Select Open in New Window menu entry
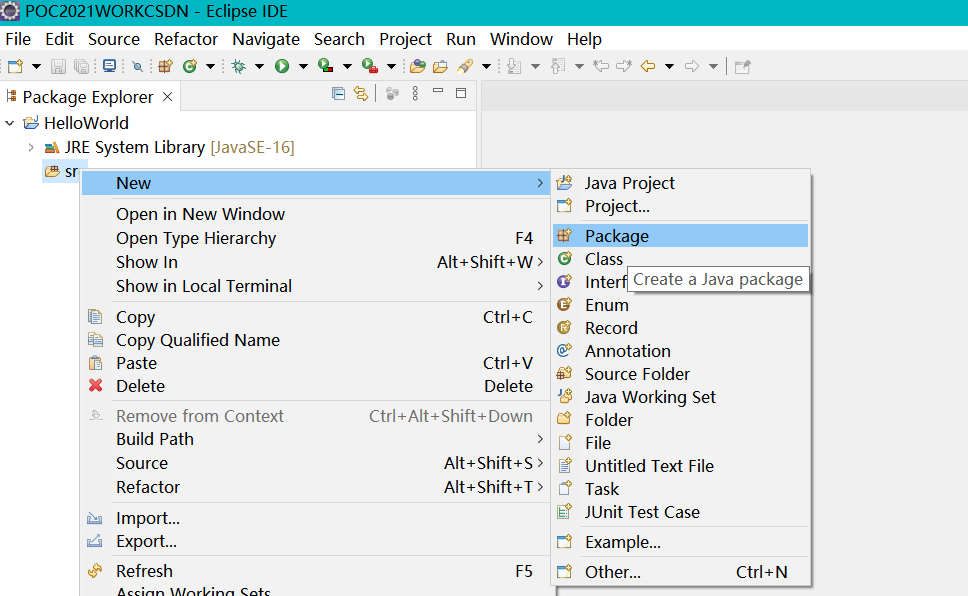Image resolution: width=968 pixels, height=596 pixels. click(315, 214)
